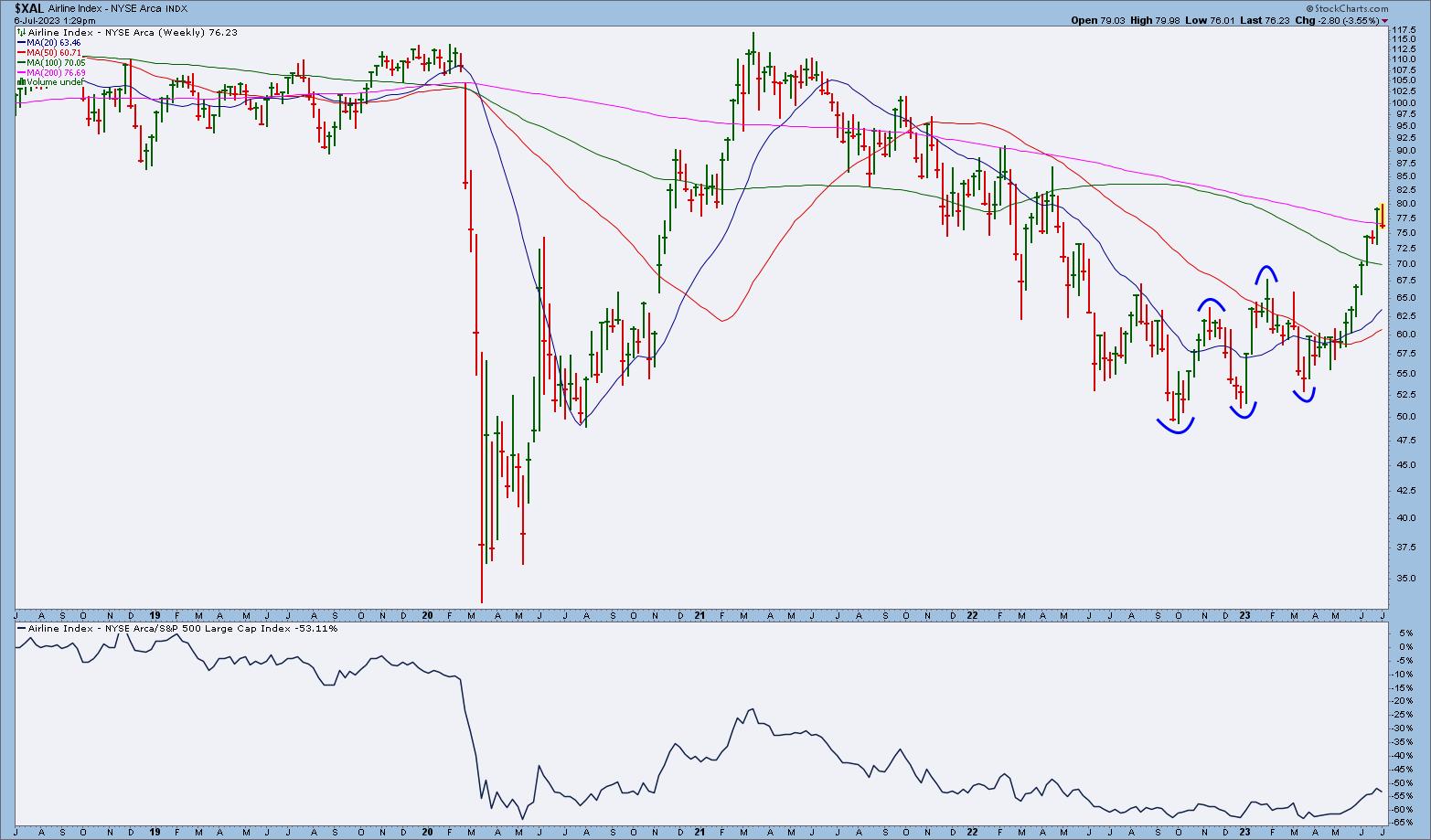Click the volume bars icon in the legend
This screenshot has width=1431, height=840.
click(20, 82)
